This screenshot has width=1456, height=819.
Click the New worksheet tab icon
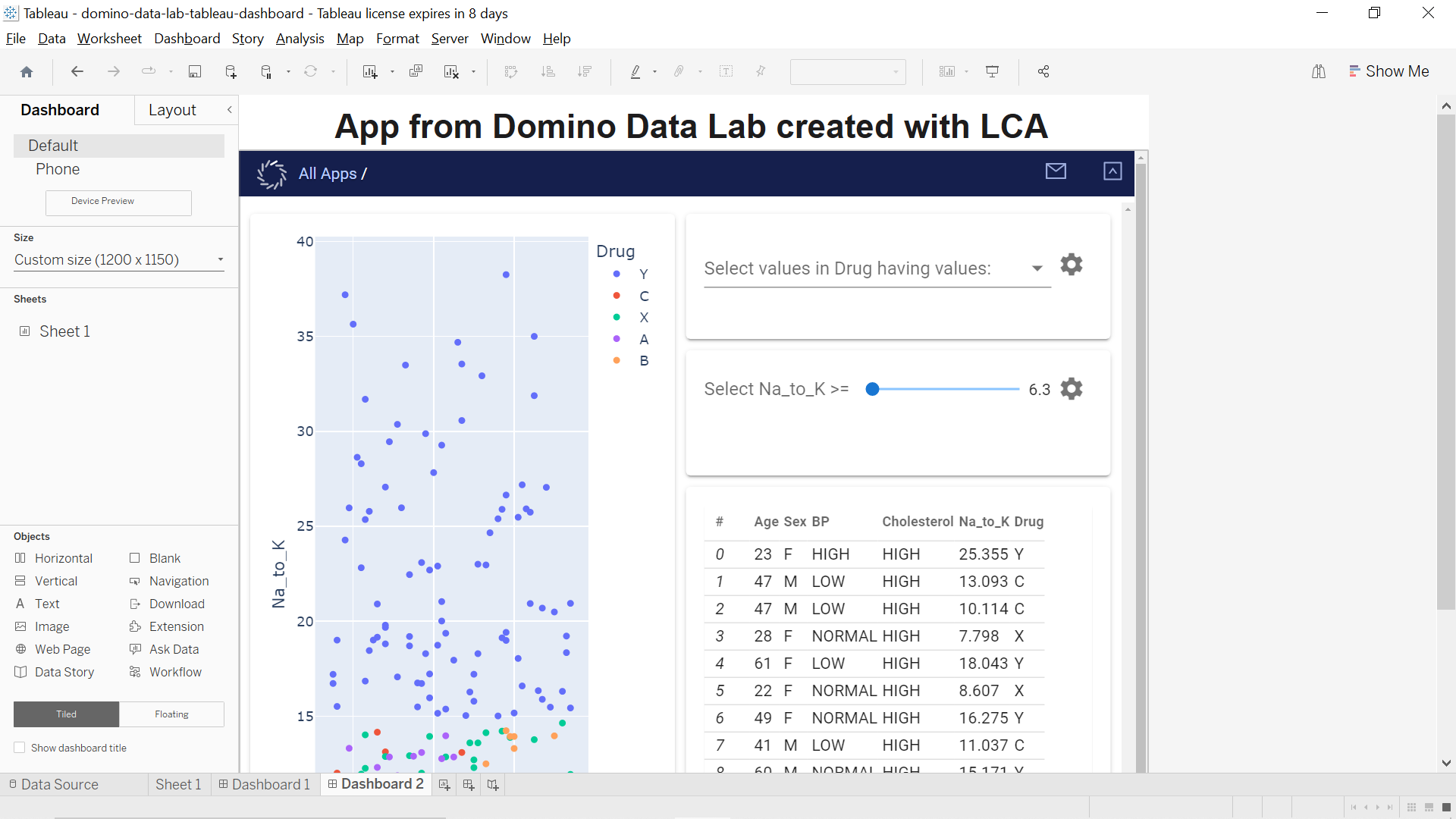pos(444,785)
